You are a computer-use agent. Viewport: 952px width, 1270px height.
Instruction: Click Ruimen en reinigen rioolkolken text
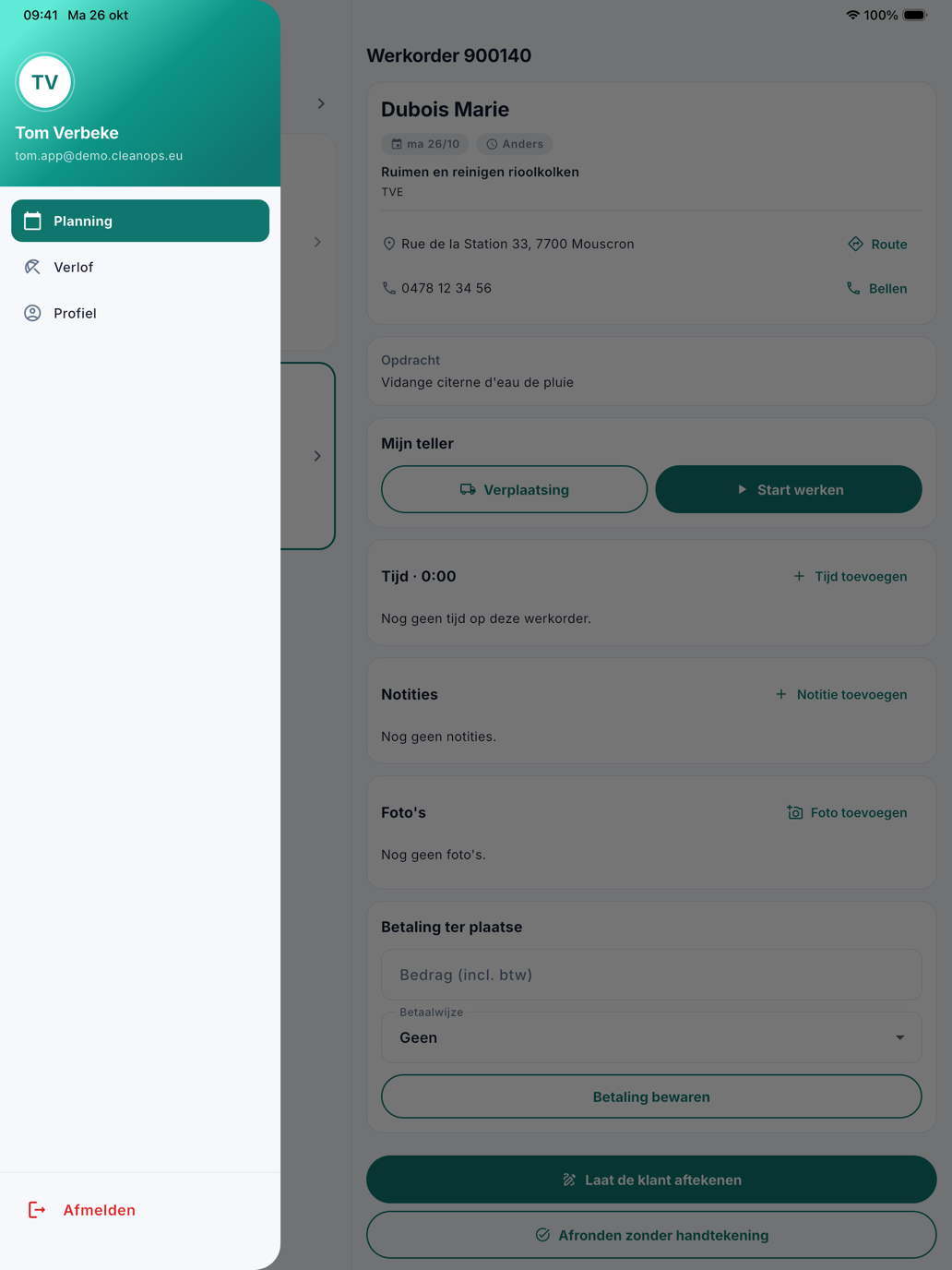(480, 172)
